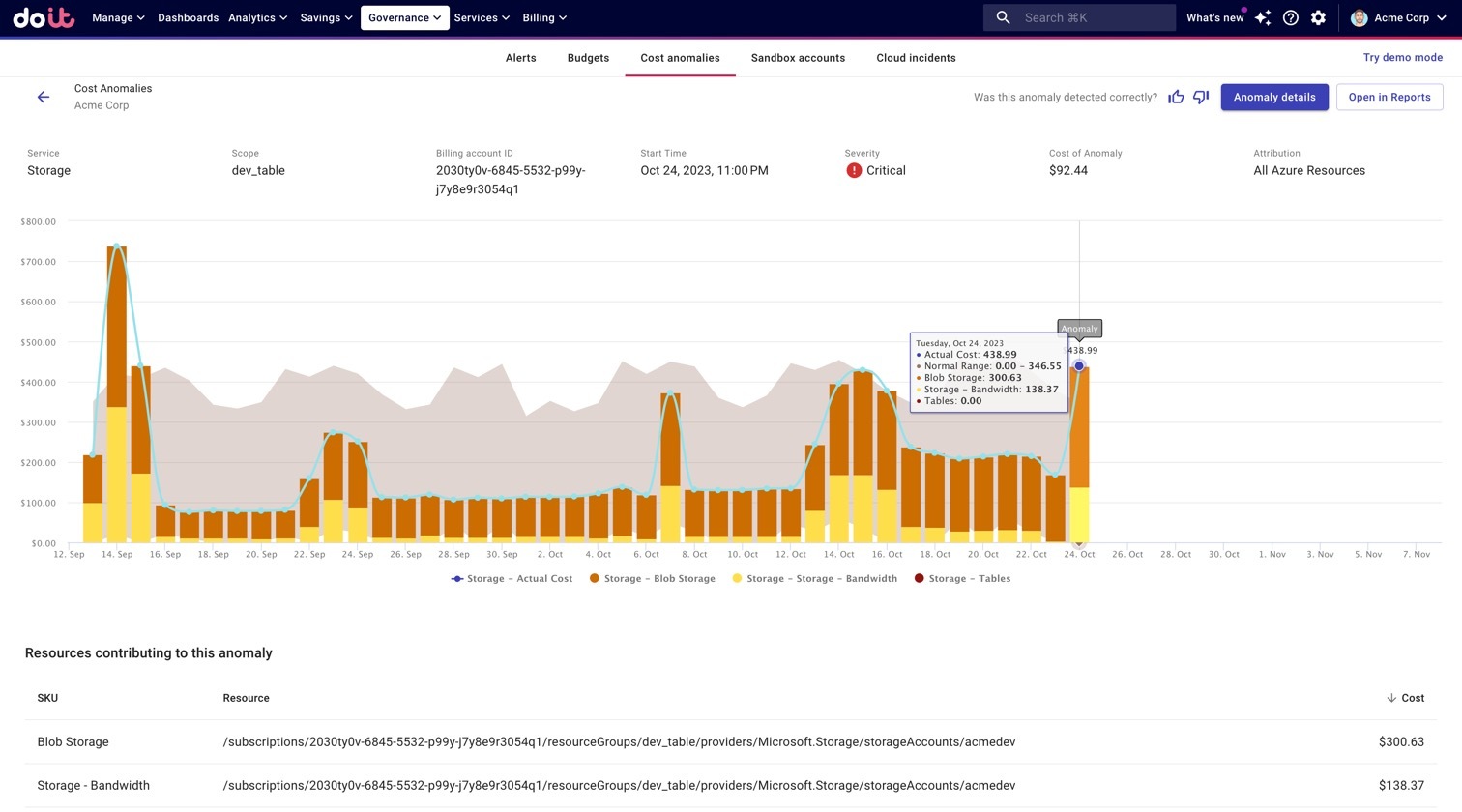Expand the Manage dropdown menu

coord(118,17)
